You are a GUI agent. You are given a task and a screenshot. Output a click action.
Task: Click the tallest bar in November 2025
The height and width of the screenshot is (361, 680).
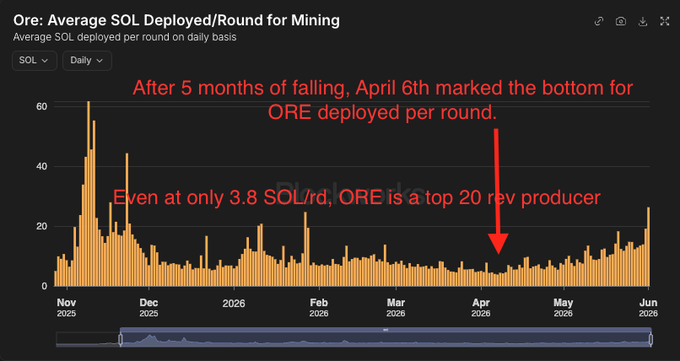88,194
